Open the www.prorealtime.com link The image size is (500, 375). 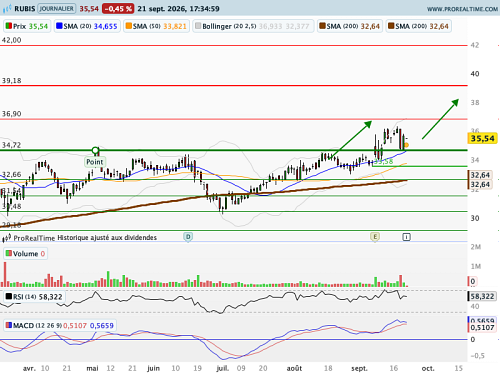462,9
